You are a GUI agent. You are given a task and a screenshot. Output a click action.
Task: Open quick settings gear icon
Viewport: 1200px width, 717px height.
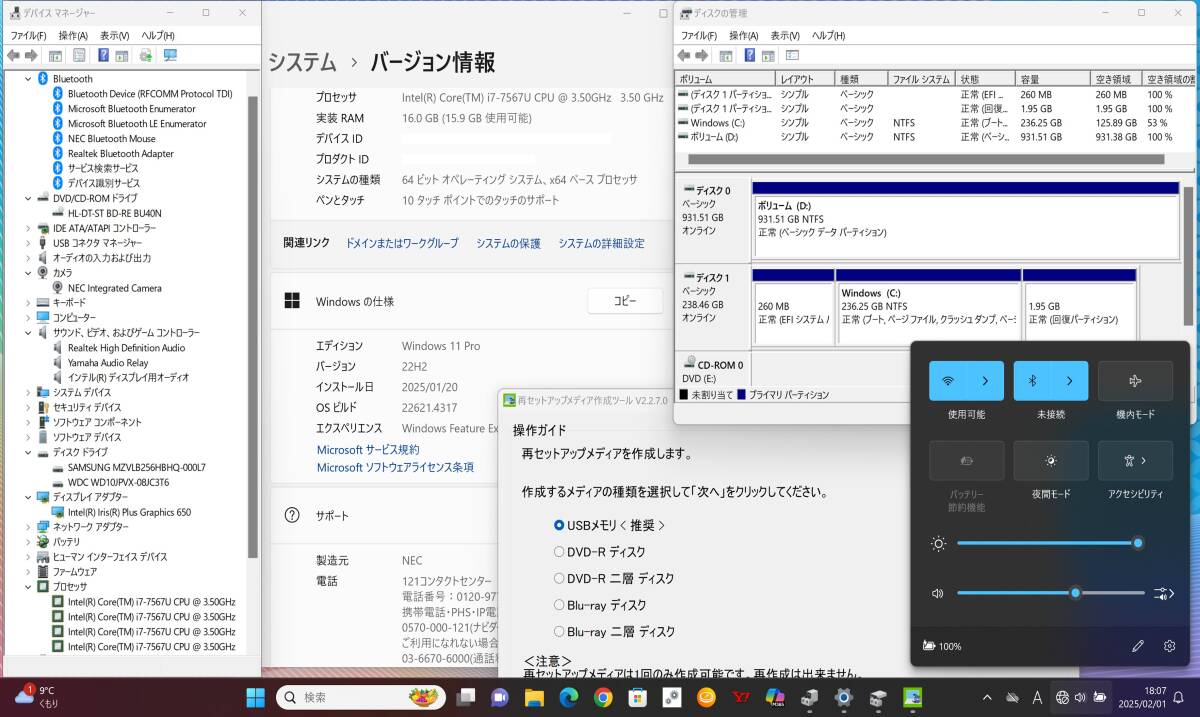point(1169,646)
